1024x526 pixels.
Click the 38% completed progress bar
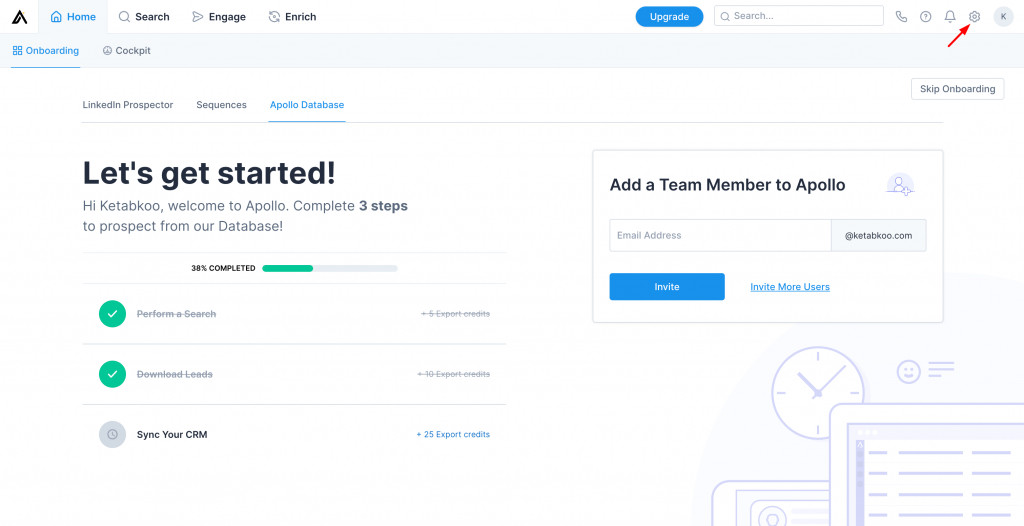[x=330, y=268]
